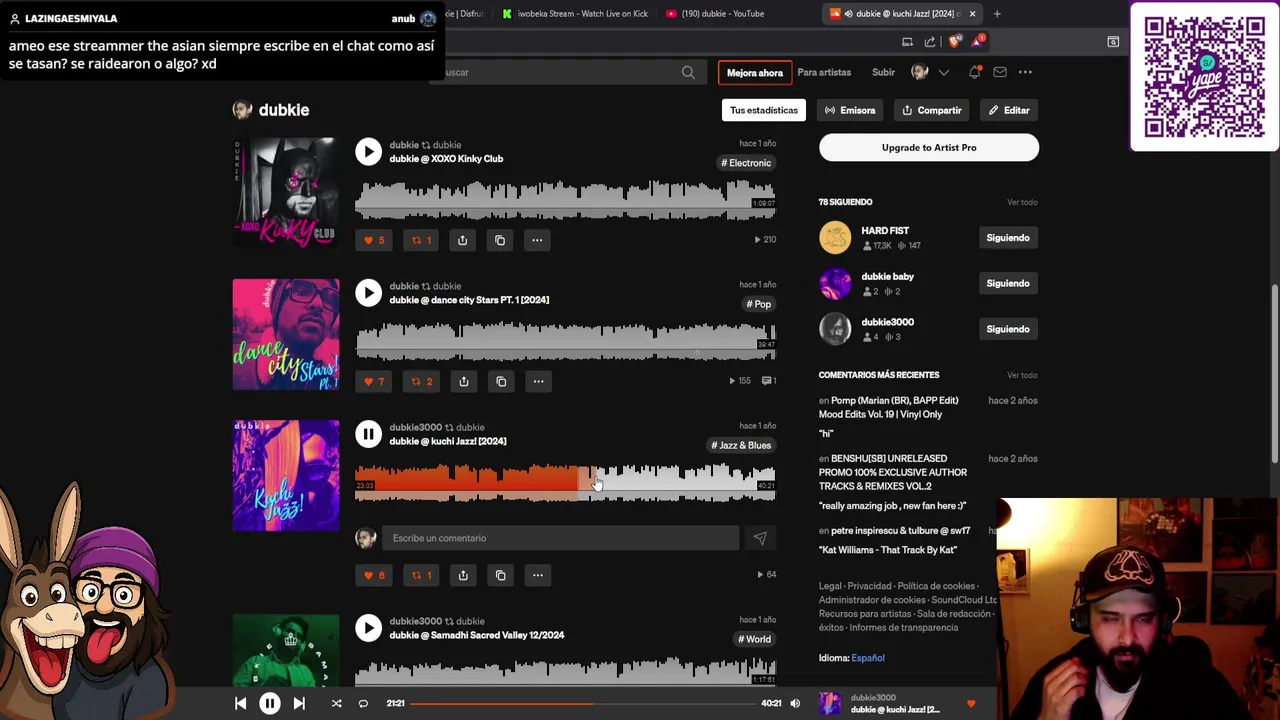Image resolution: width=1280 pixels, height=720 pixels.
Task: Play dubkie @ dance city Stars track
Action: coord(368,292)
